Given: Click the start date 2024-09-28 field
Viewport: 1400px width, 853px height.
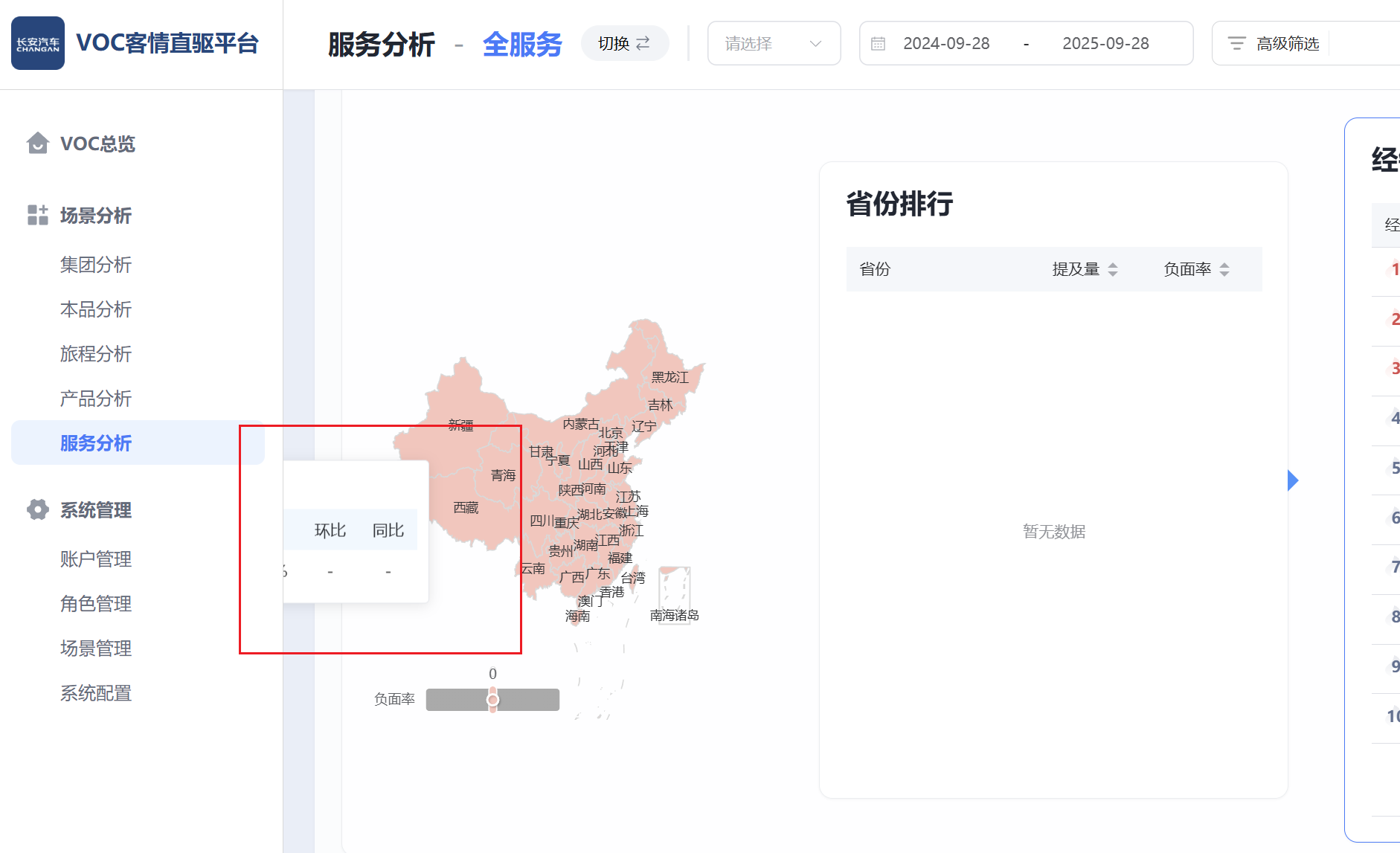Looking at the screenshot, I should pyautogui.click(x=946, y=44).
